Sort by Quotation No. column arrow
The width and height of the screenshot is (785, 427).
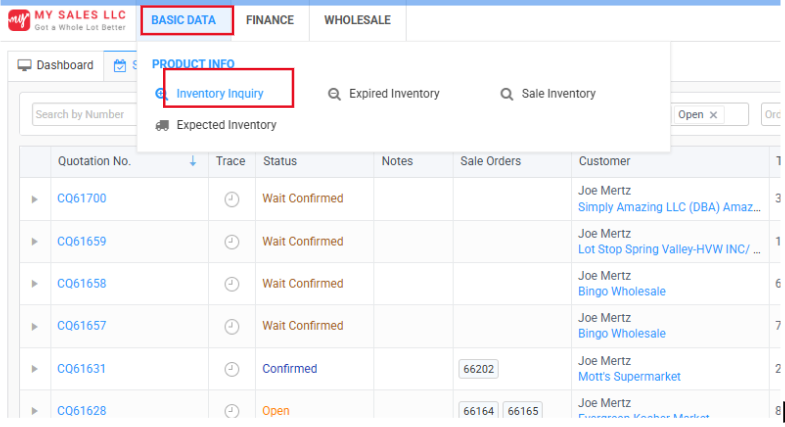tap(193, 161)
